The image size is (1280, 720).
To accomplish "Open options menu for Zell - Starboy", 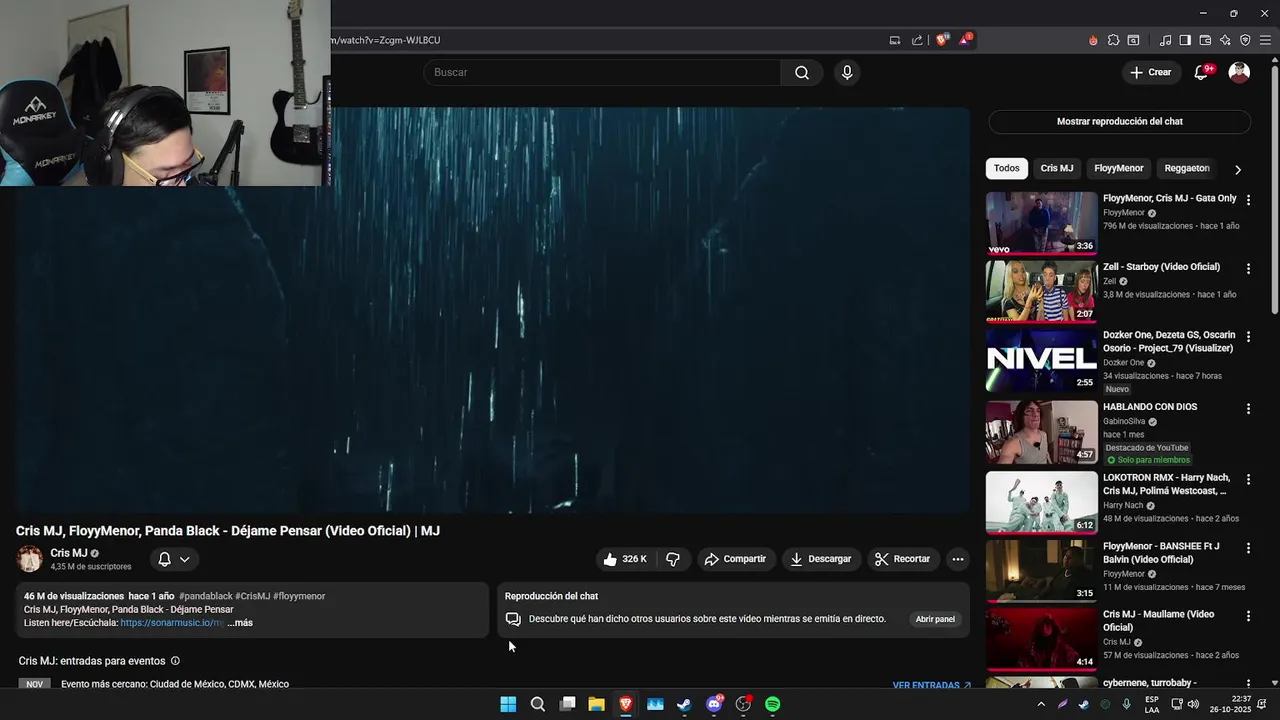I will 1248,269.
